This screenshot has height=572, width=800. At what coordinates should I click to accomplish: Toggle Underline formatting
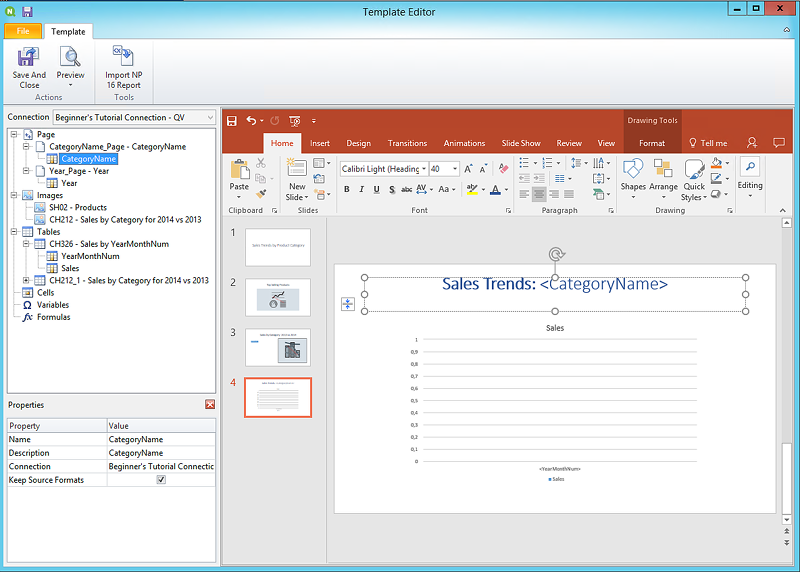[x=377, y=189]
